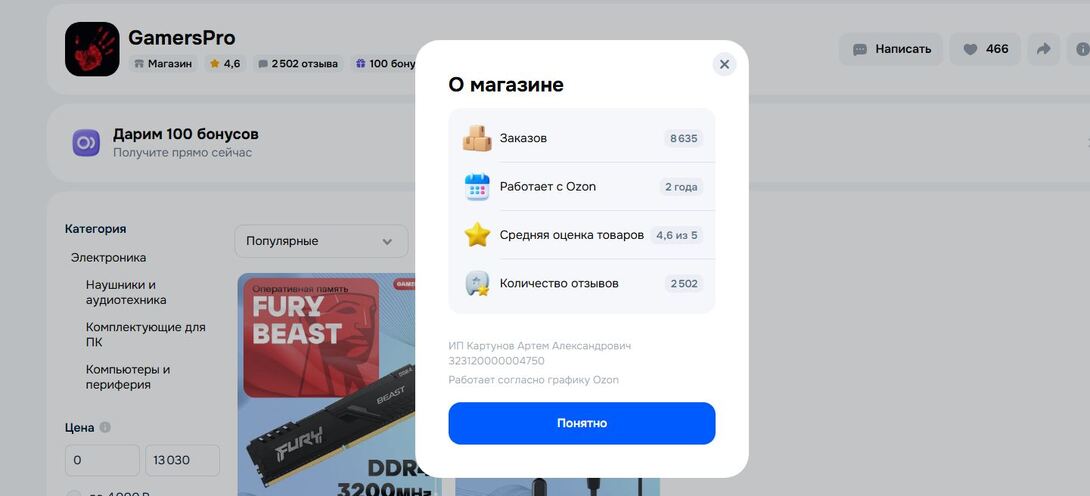Viewport: 1090px width, 496px height.
Task: Click the GamersPro red hand logo
Action: click(92, 49)
